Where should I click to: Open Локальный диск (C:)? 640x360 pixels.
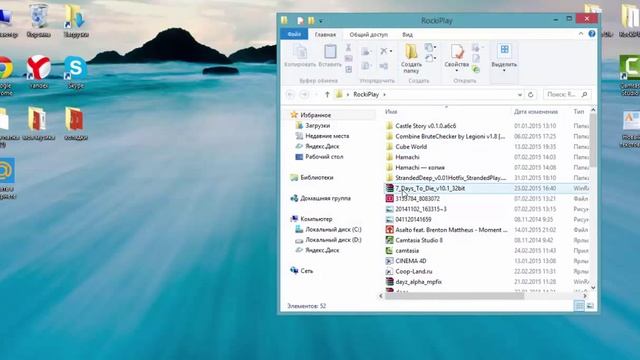click(x=333, y=229)
